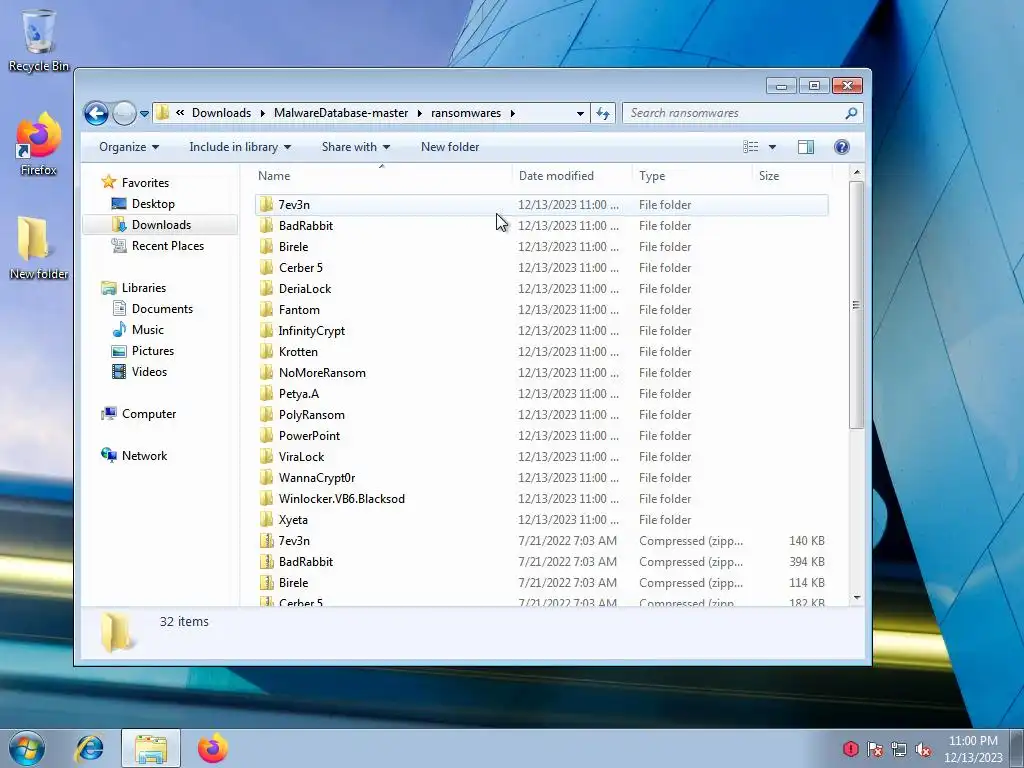Select the Birele file folder icon
This screenshot has width=1024, height=768.
(x=266, y=247)
